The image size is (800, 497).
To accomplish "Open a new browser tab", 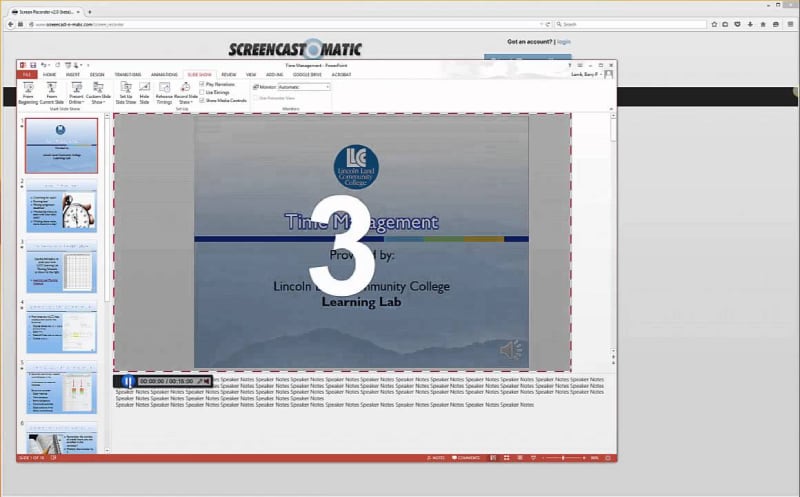I will pos(90,12).
